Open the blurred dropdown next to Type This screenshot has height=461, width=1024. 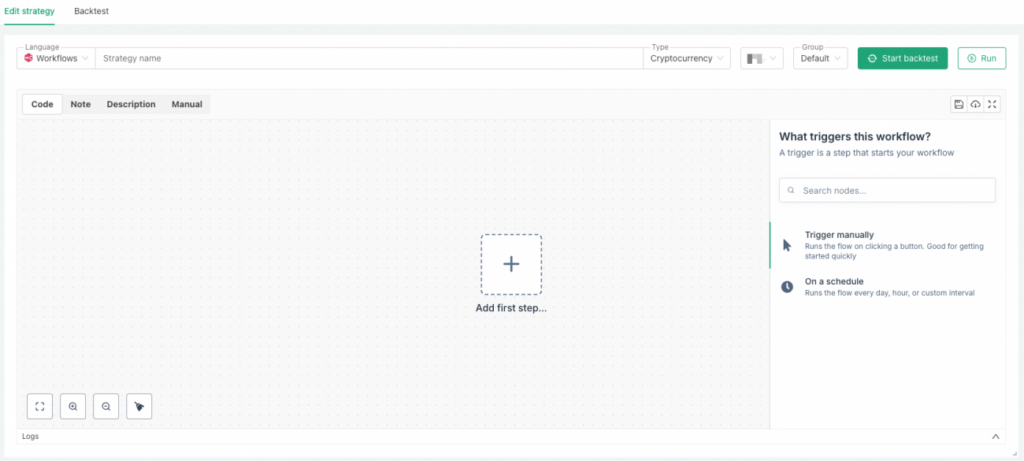(x=761, y=59)
